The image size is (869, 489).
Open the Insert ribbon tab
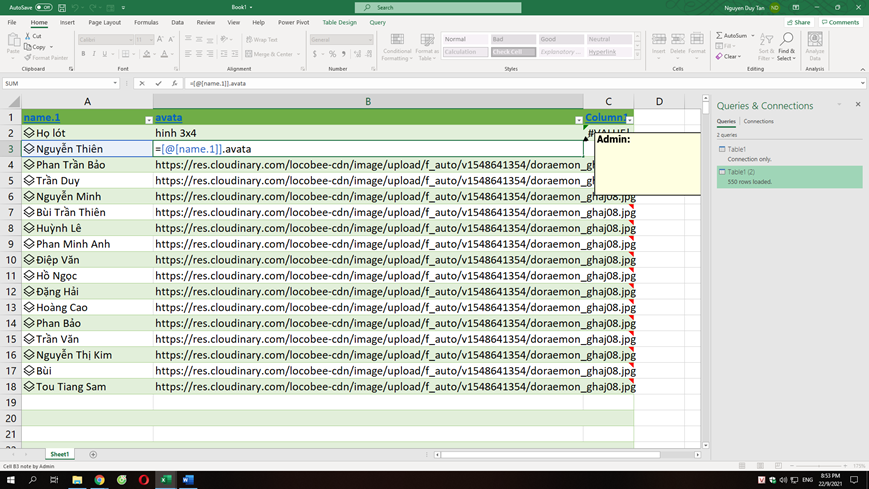(x=67, y=23)
